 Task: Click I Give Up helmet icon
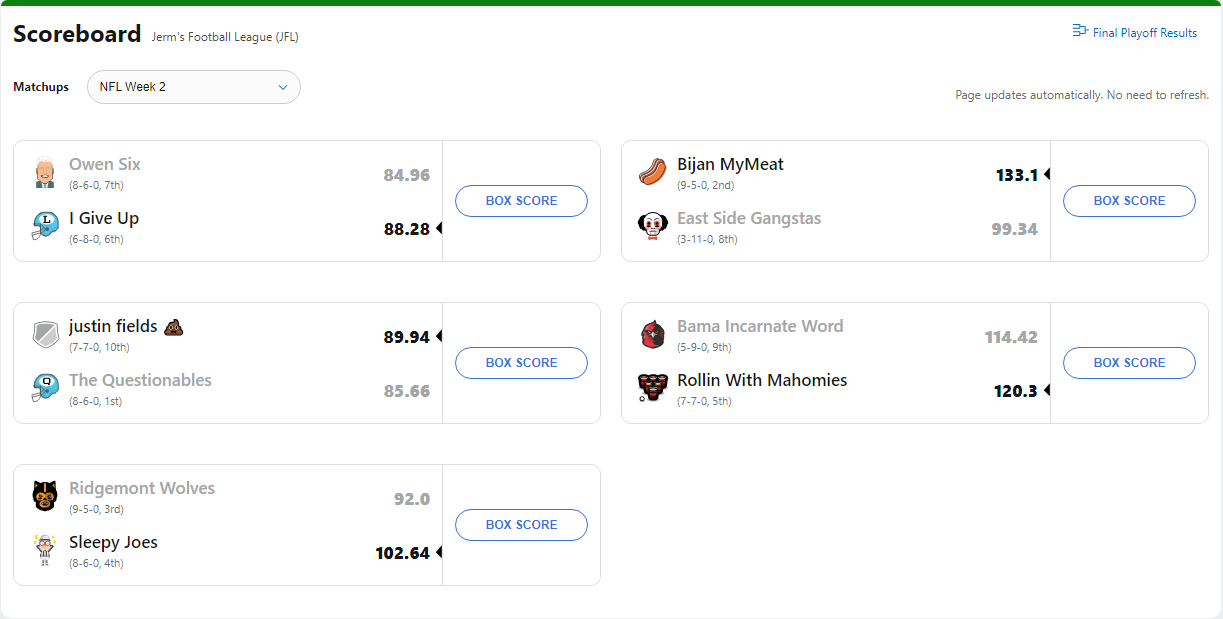click(x=45, y=226)
